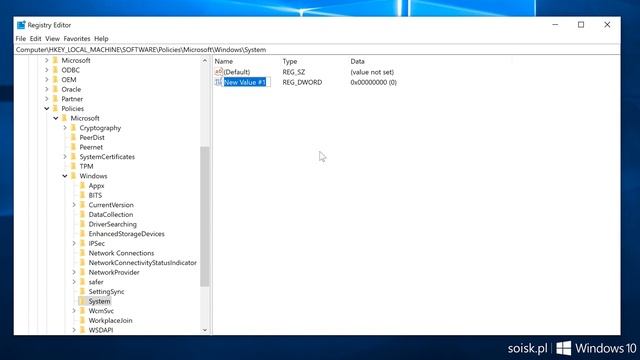This screenshot has width=640, height=360.
Task: Expand the Microsoft key at top of tree
Action: 47,60
